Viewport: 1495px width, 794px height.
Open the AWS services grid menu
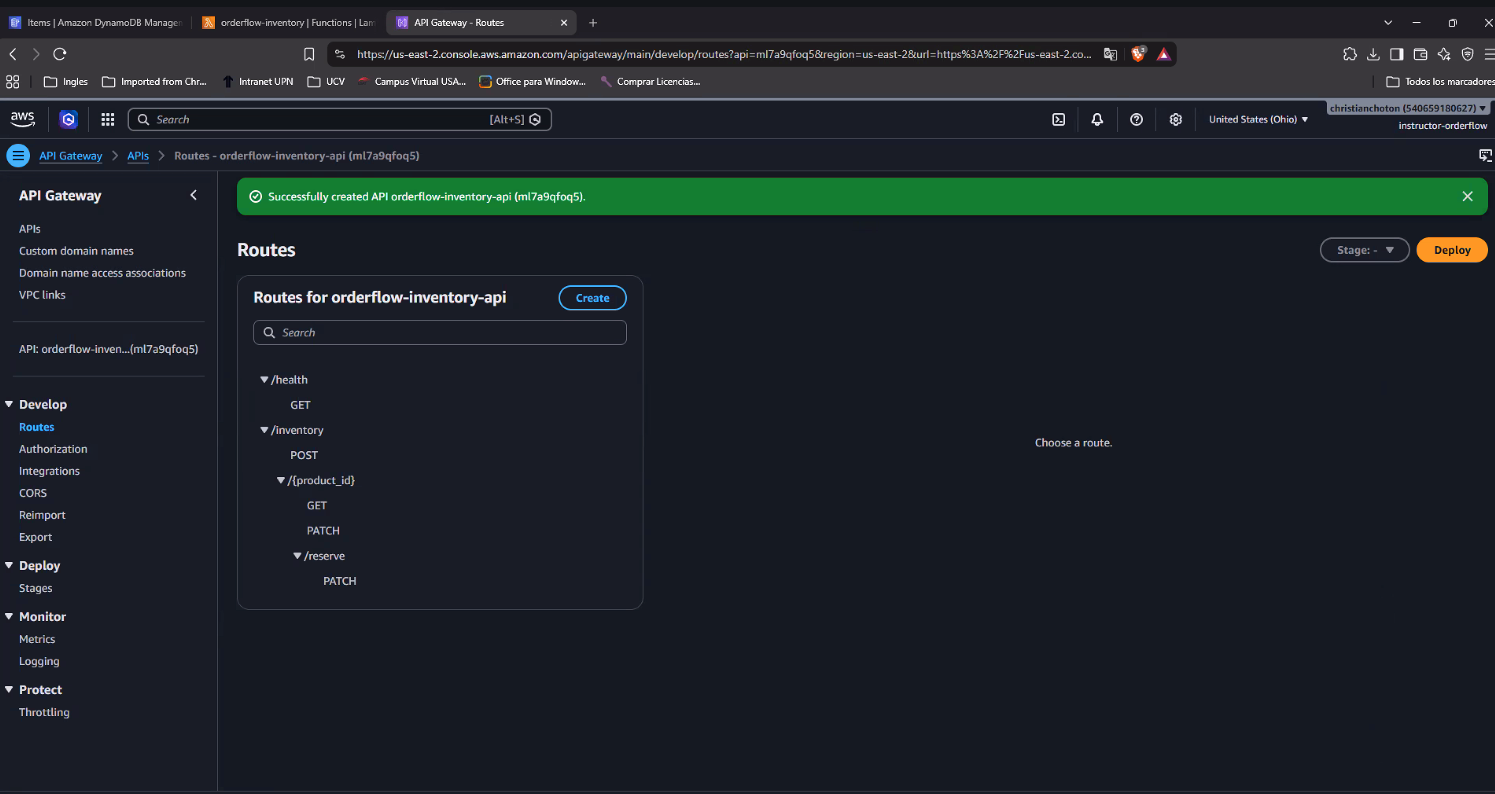pos(108,120)
